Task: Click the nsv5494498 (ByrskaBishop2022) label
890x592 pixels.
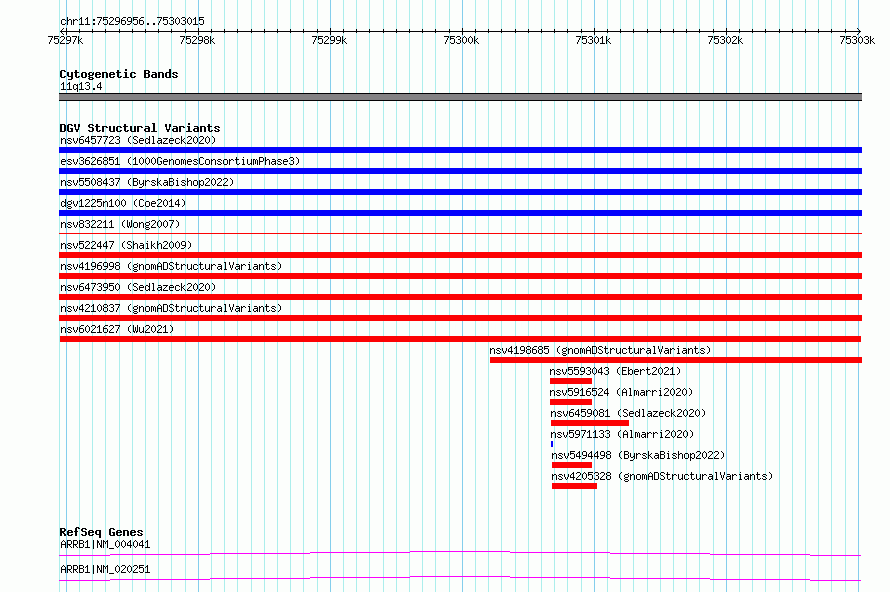Action: tap(638, 455)
